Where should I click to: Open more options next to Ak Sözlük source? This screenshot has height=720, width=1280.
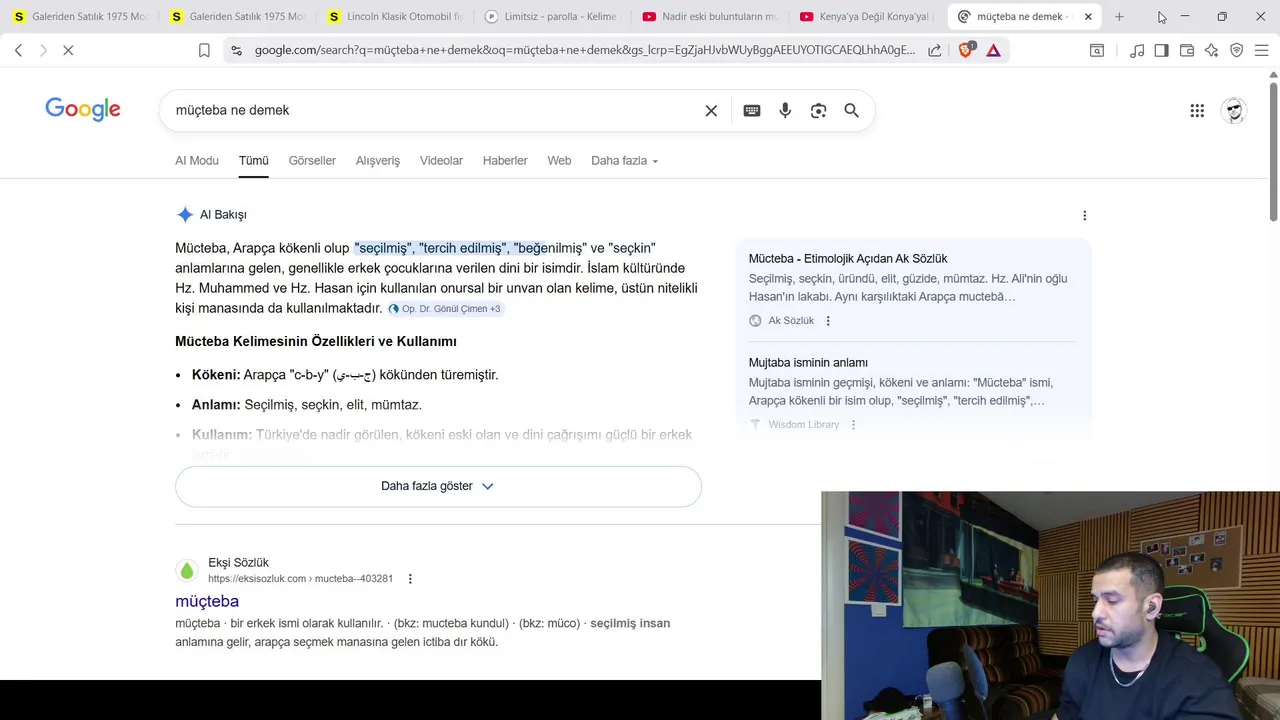tap(828, 321)
